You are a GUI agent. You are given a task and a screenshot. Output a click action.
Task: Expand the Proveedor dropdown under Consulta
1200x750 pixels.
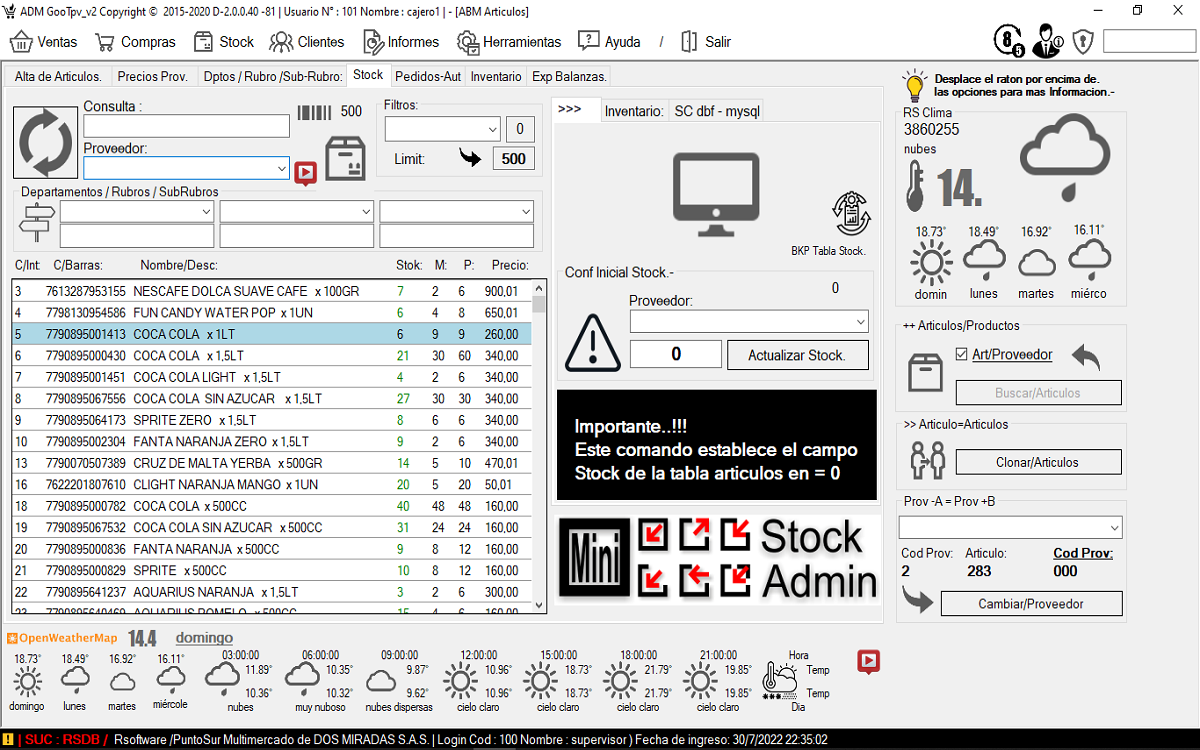[282, 169]
